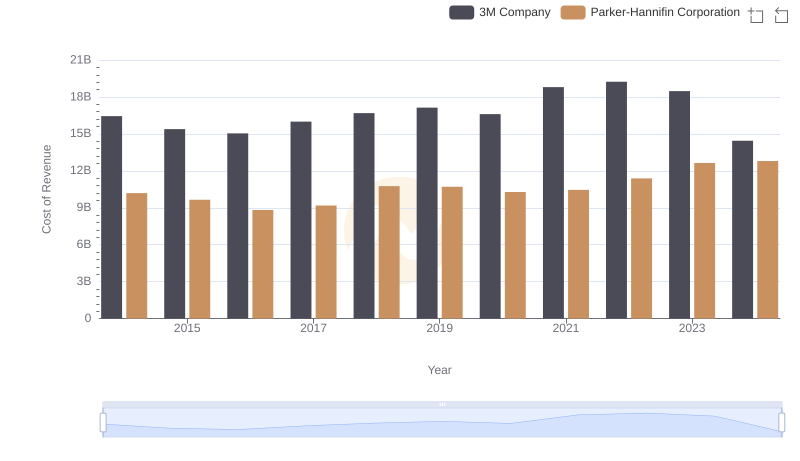The width and height of the screenshot is (800, 461).
Task: Click the Parker-Hannifin bar for 2020
Action: pos(515,255)
